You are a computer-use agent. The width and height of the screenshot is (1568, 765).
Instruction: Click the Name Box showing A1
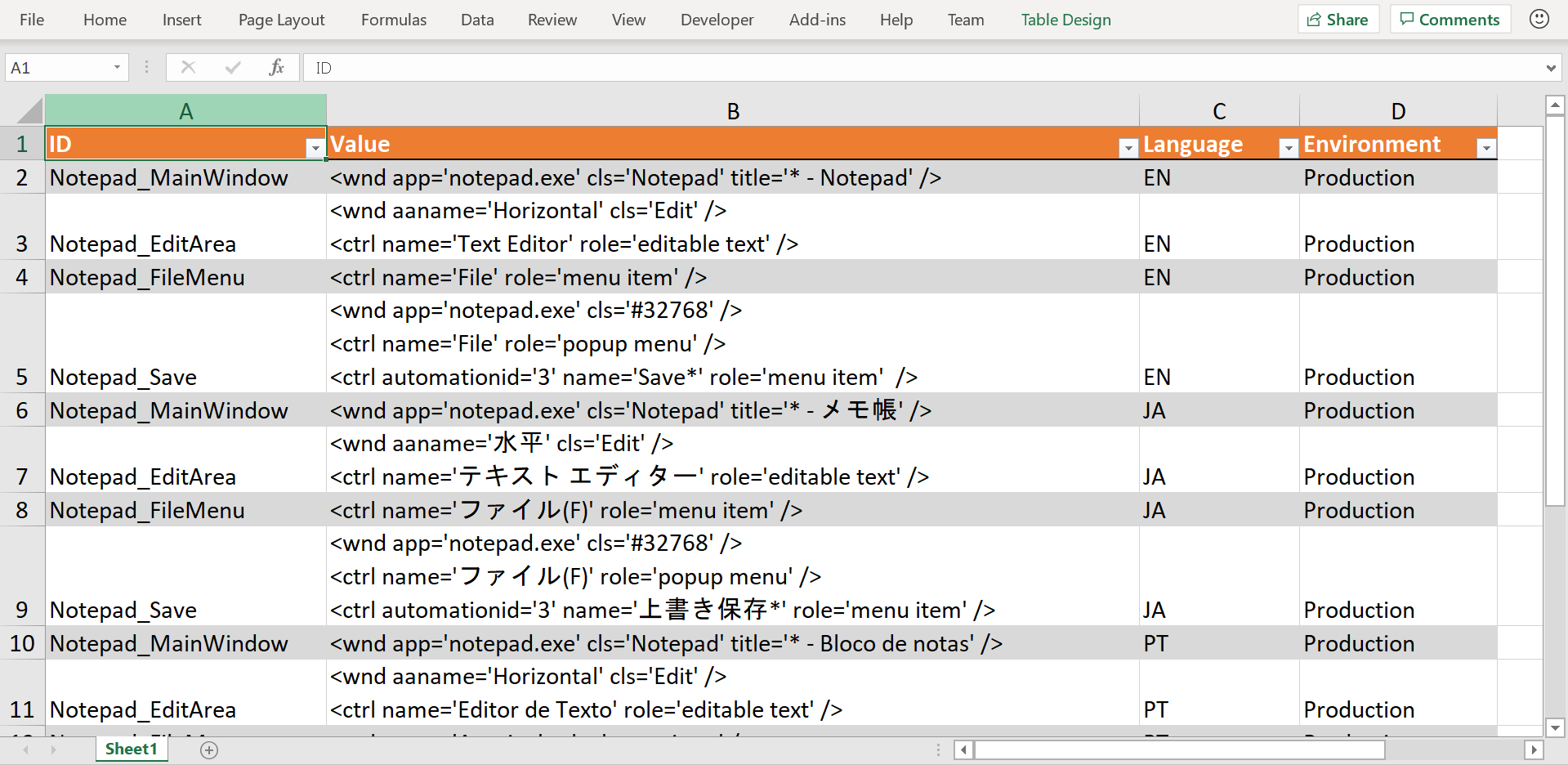pos(57,68)
